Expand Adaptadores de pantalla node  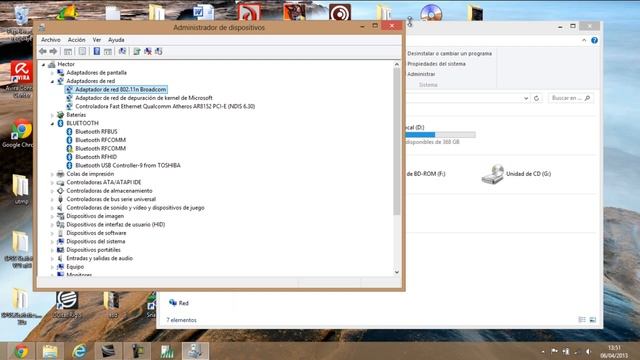52,73
